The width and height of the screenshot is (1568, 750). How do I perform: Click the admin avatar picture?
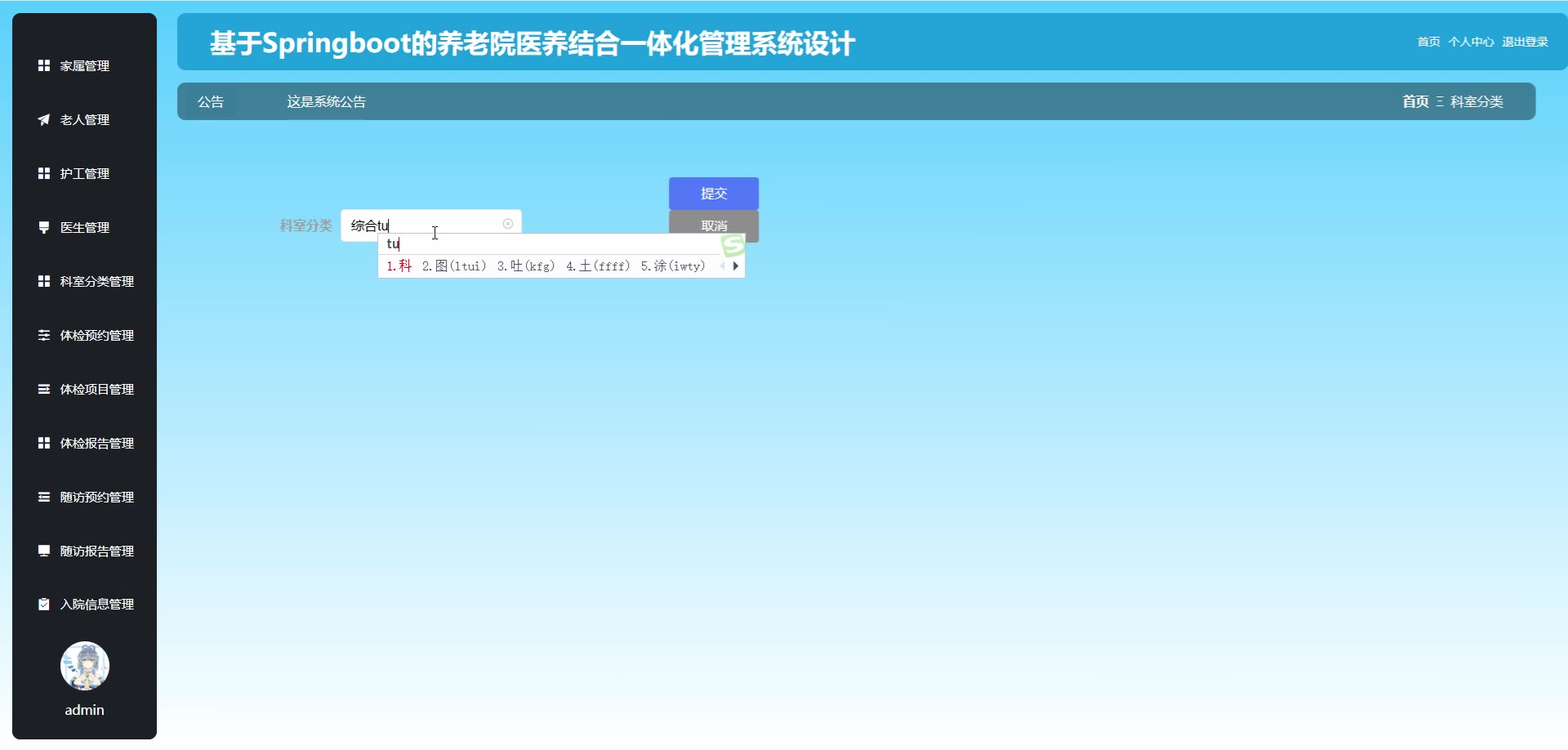(85, 666)
